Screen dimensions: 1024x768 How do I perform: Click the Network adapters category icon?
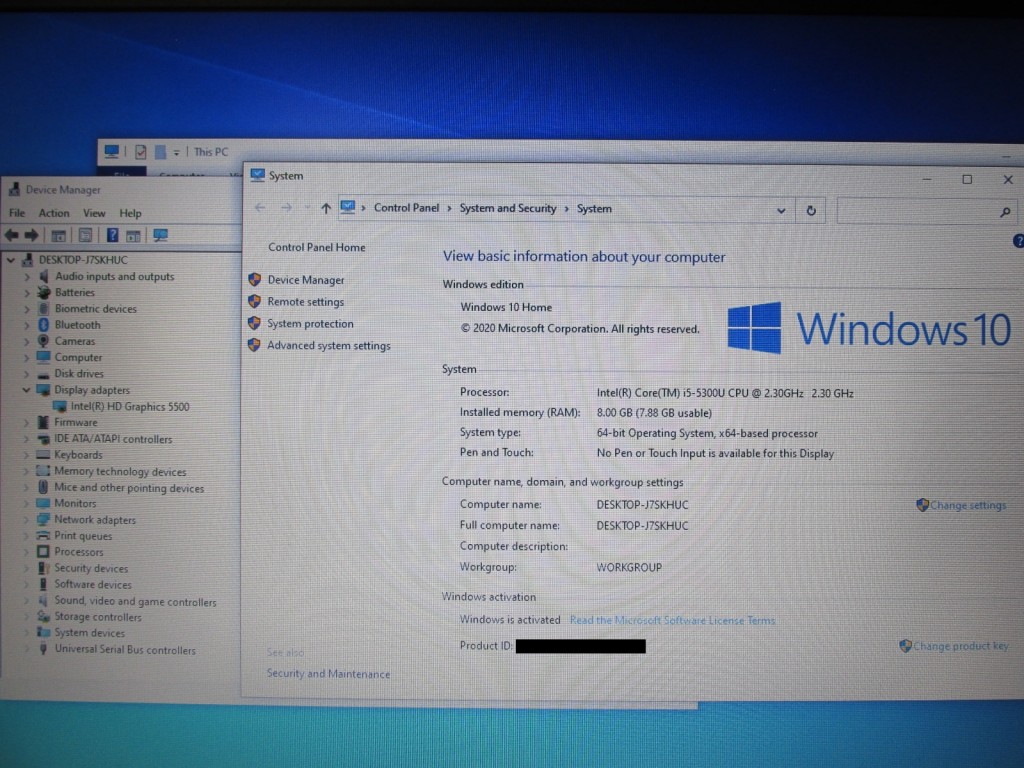[x=44, y=519]
